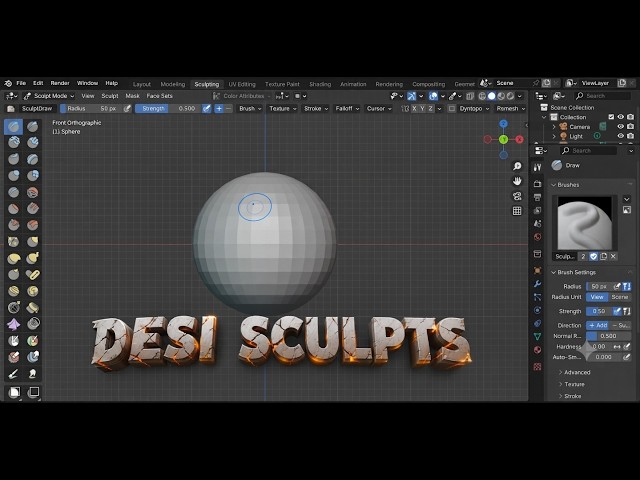Viewport: 640px width, 480px height.
Task: Expand the Camera item in outliner
Action: pos(554,127)
